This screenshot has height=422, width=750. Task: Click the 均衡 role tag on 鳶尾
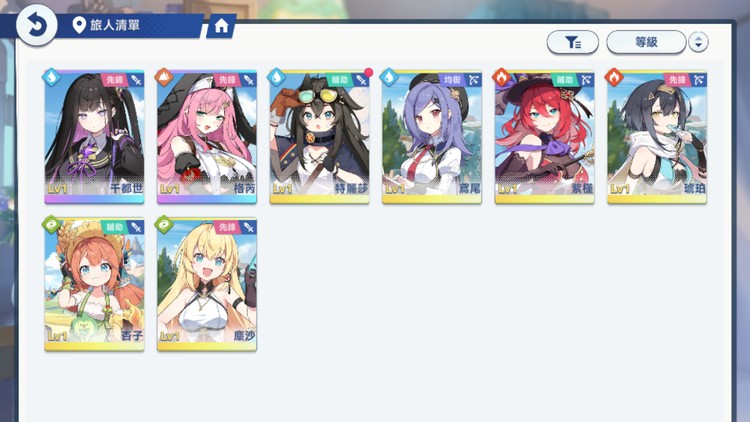(x=452, y=79)
